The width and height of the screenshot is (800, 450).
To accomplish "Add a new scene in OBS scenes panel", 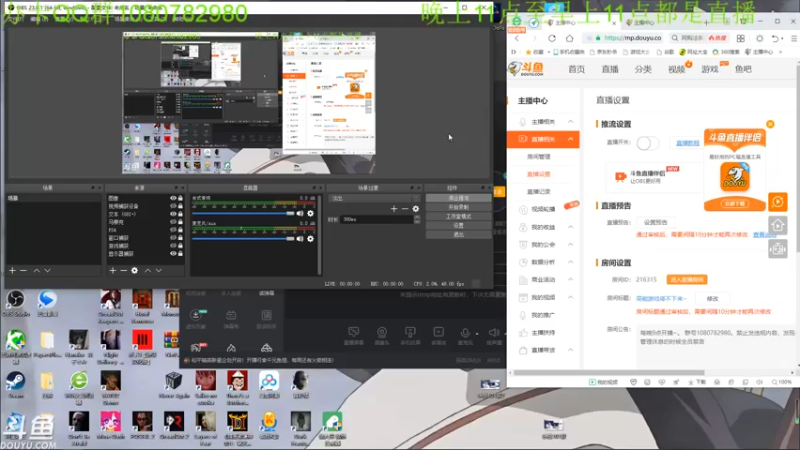I will [12, 270].
